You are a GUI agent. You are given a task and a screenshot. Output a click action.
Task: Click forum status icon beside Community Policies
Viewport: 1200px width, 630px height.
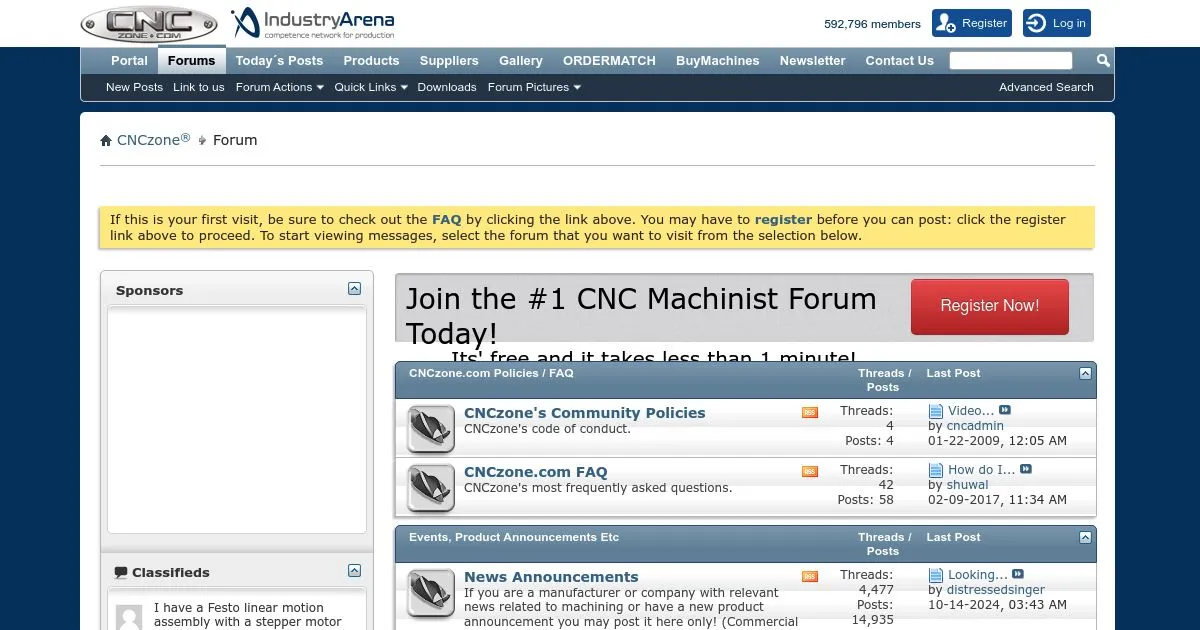click(431, 428)
